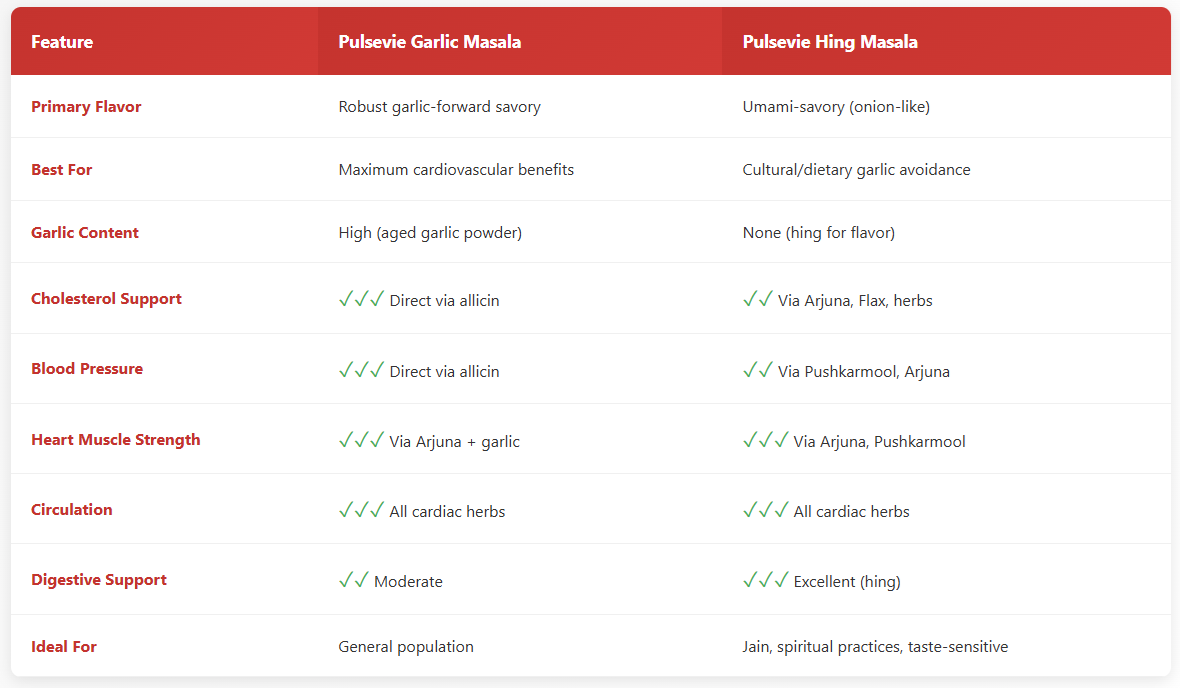Click the "Robust garlic-forward savory" cell
The image size is (1180, 688).
[439, 107]
